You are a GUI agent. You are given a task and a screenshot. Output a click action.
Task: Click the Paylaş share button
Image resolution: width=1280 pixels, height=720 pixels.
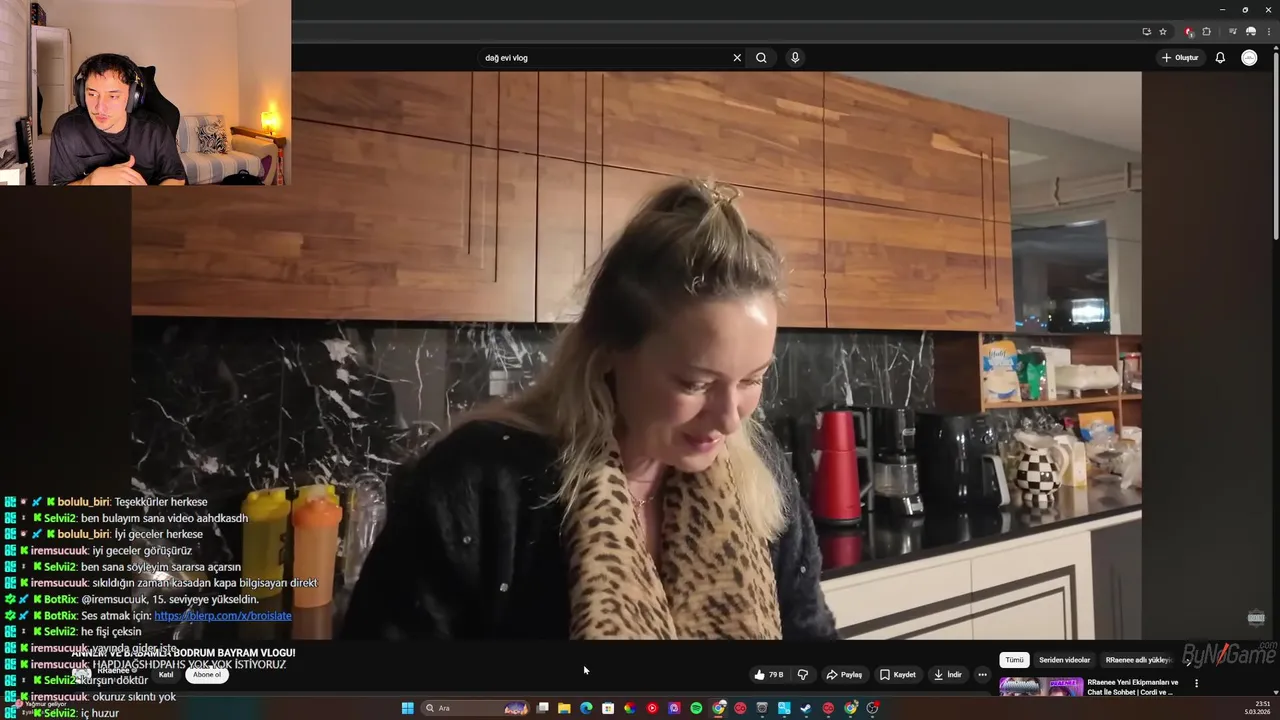[844, 675]
